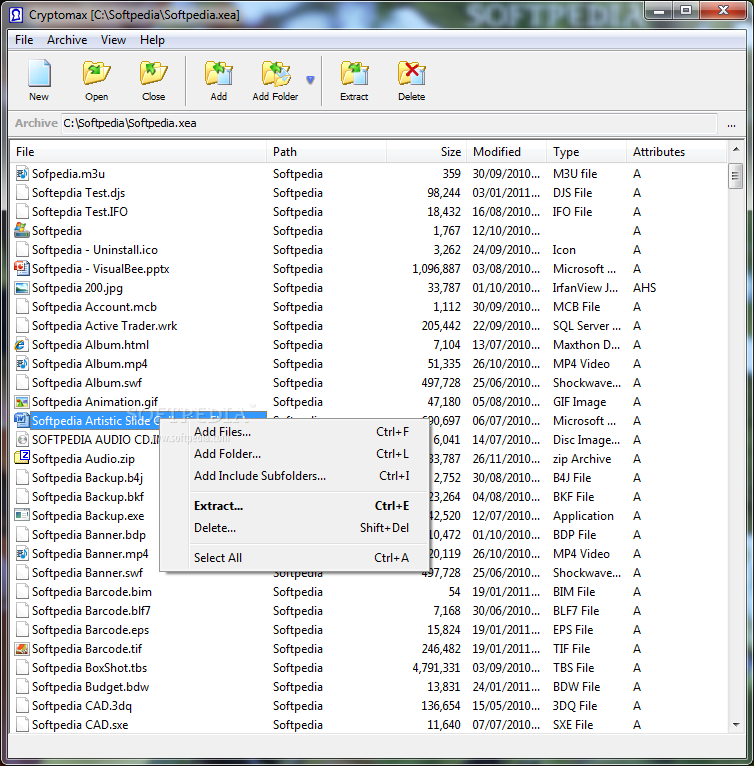
Task: Open the Archive menu
Action: (x=67, y=40)
